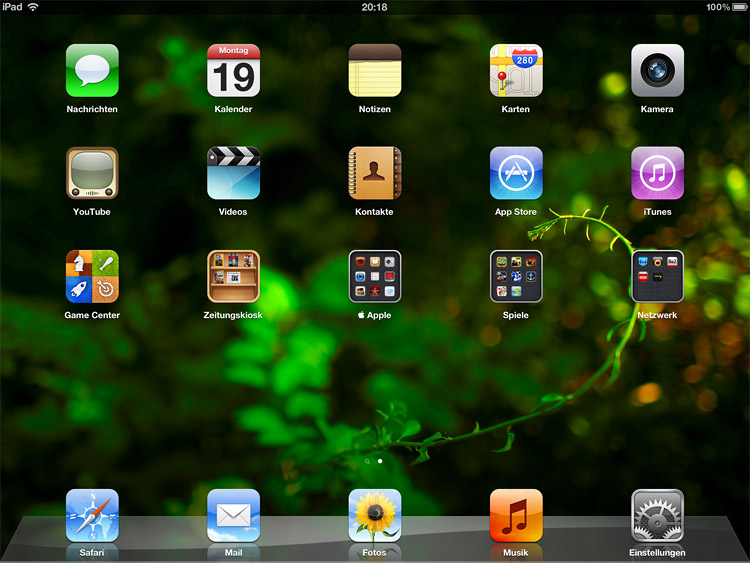Tap the 100% battery percentage text

(x=718, y=7)
